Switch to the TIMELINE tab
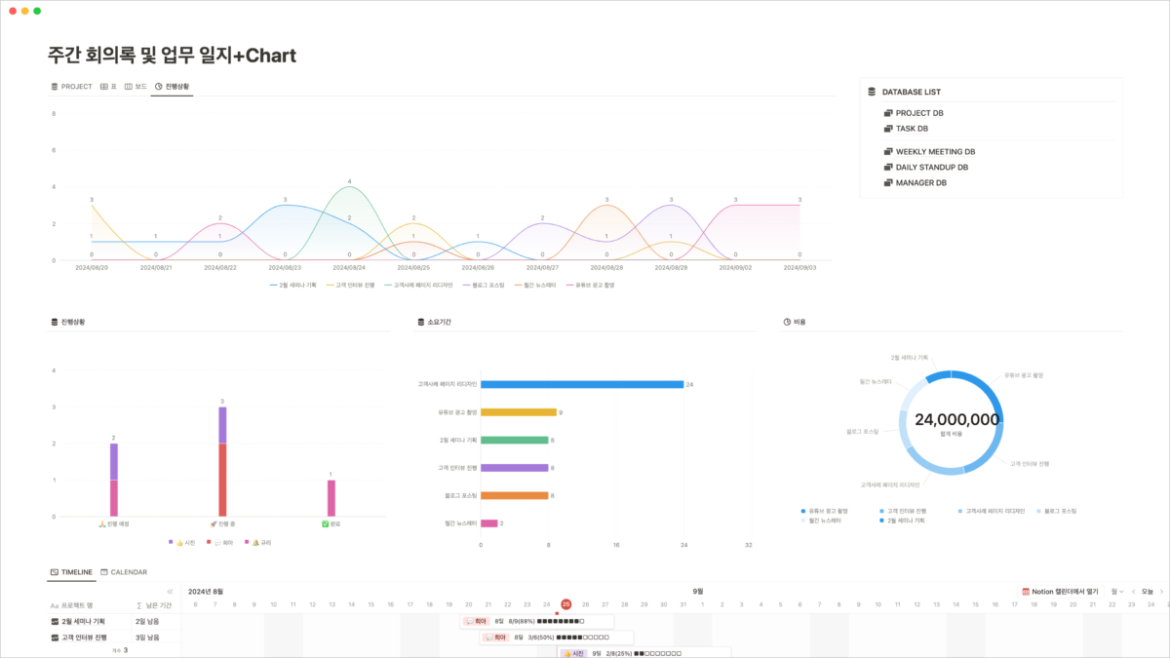 coord(77,571)
